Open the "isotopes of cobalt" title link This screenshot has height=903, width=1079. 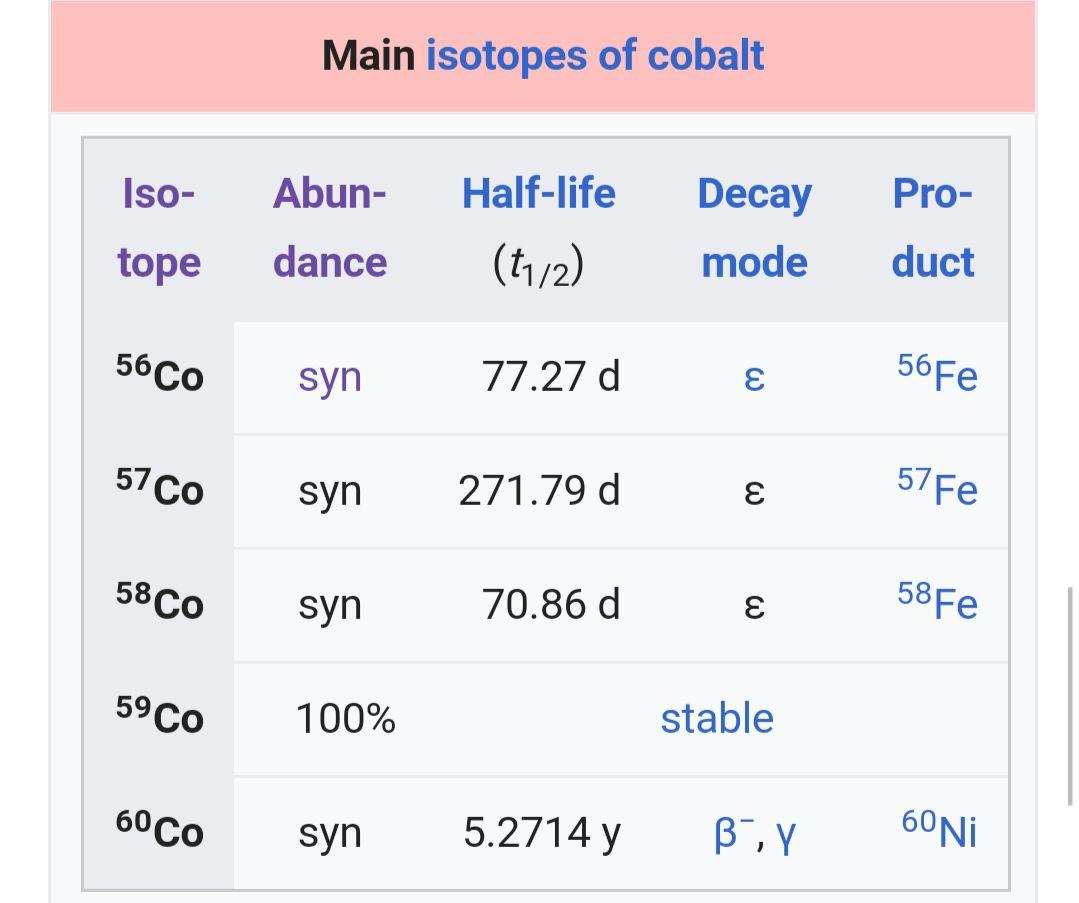tap(595, 55)
